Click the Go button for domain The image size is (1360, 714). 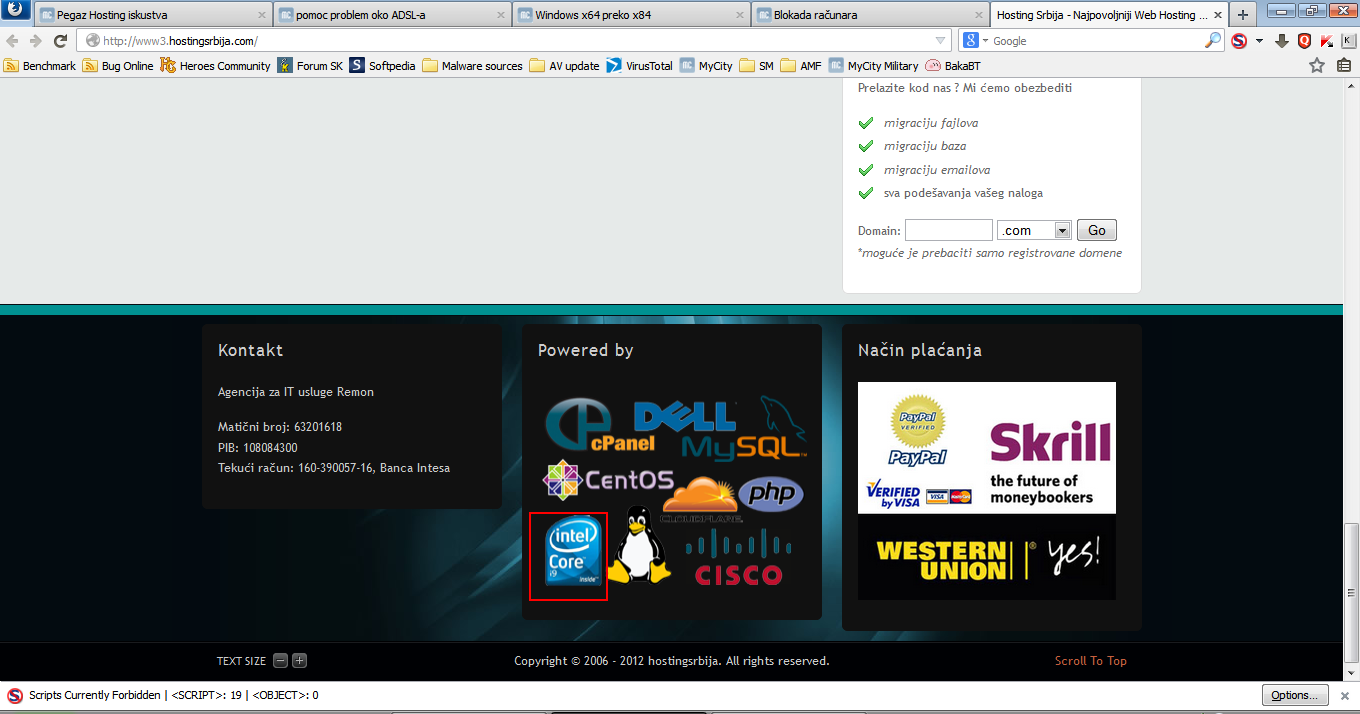1096,230
